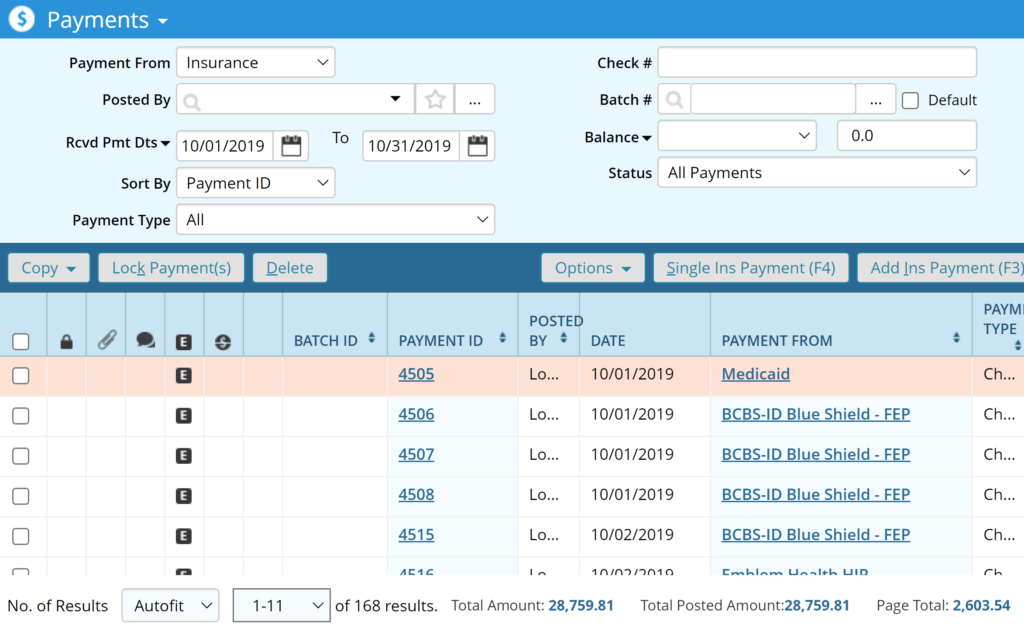Click the E icon on payment 4505 row

(183, 375)
